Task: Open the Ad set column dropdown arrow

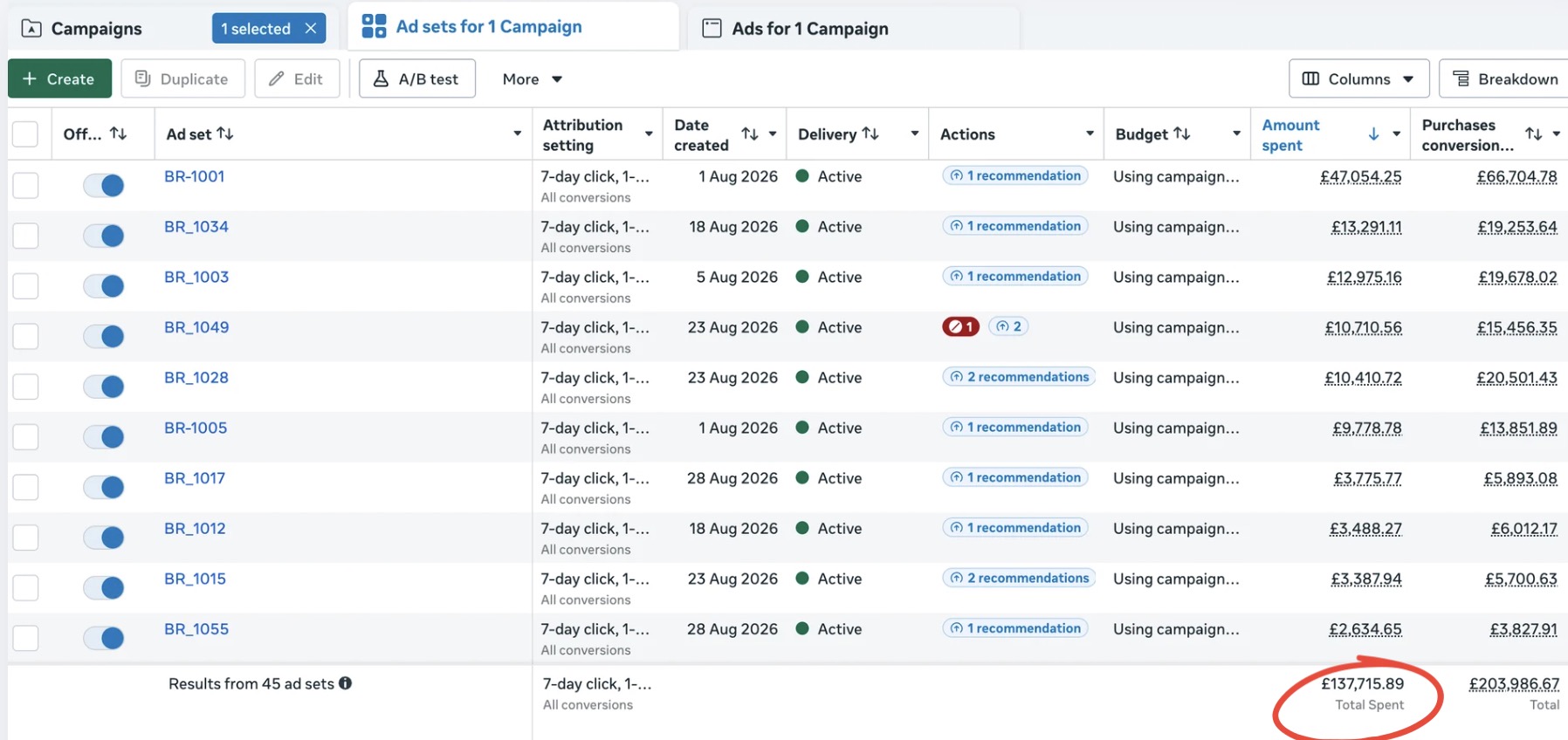Action: [x=517, y=134]
